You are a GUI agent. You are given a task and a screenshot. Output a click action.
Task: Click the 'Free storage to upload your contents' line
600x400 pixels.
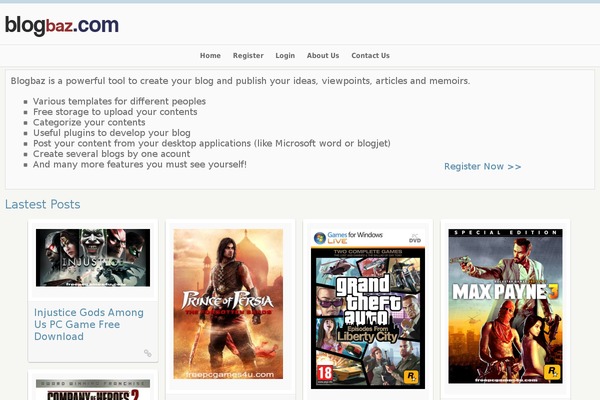(115, 112)
